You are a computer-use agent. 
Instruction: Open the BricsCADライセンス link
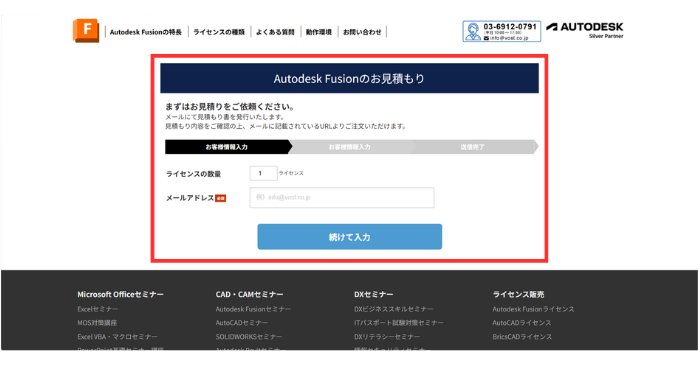click(522, 337)
